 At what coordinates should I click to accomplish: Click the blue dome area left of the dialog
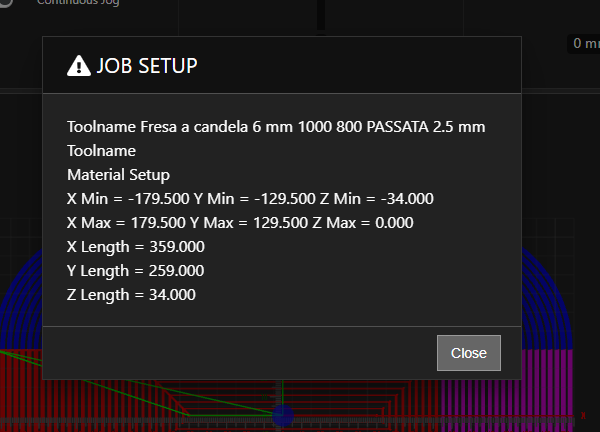[22, 310]
